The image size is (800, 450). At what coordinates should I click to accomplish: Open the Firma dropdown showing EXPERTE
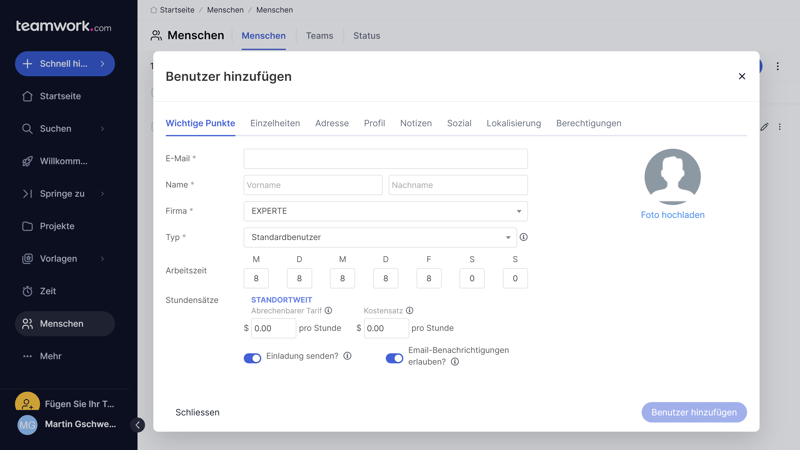385,211
